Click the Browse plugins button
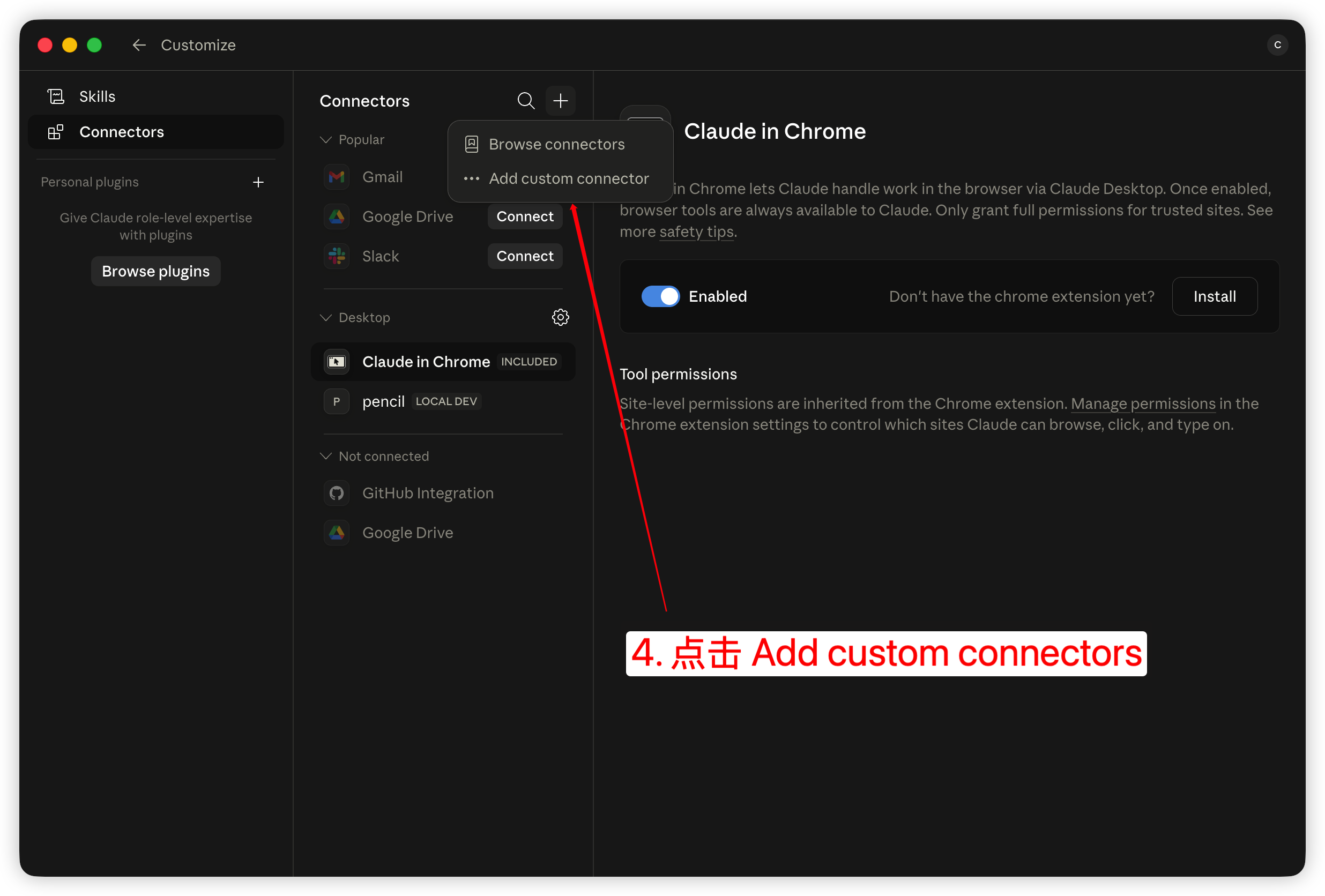The image size is (1325, 896). pyautogui.click(x=155, y=271)
